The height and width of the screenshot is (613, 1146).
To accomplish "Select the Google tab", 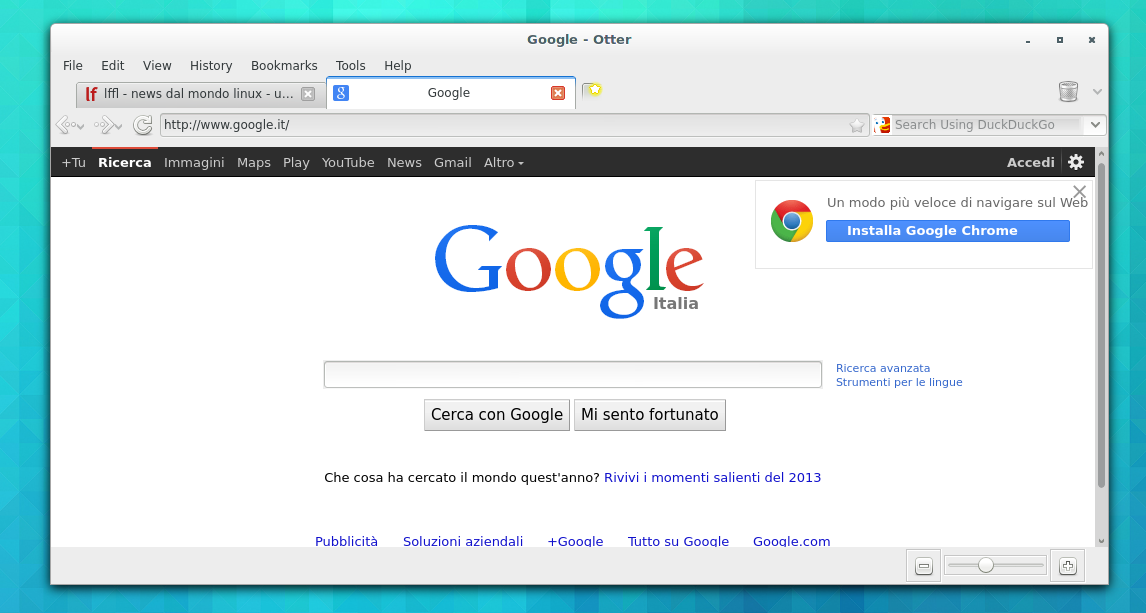I will (x=451, y=93).
